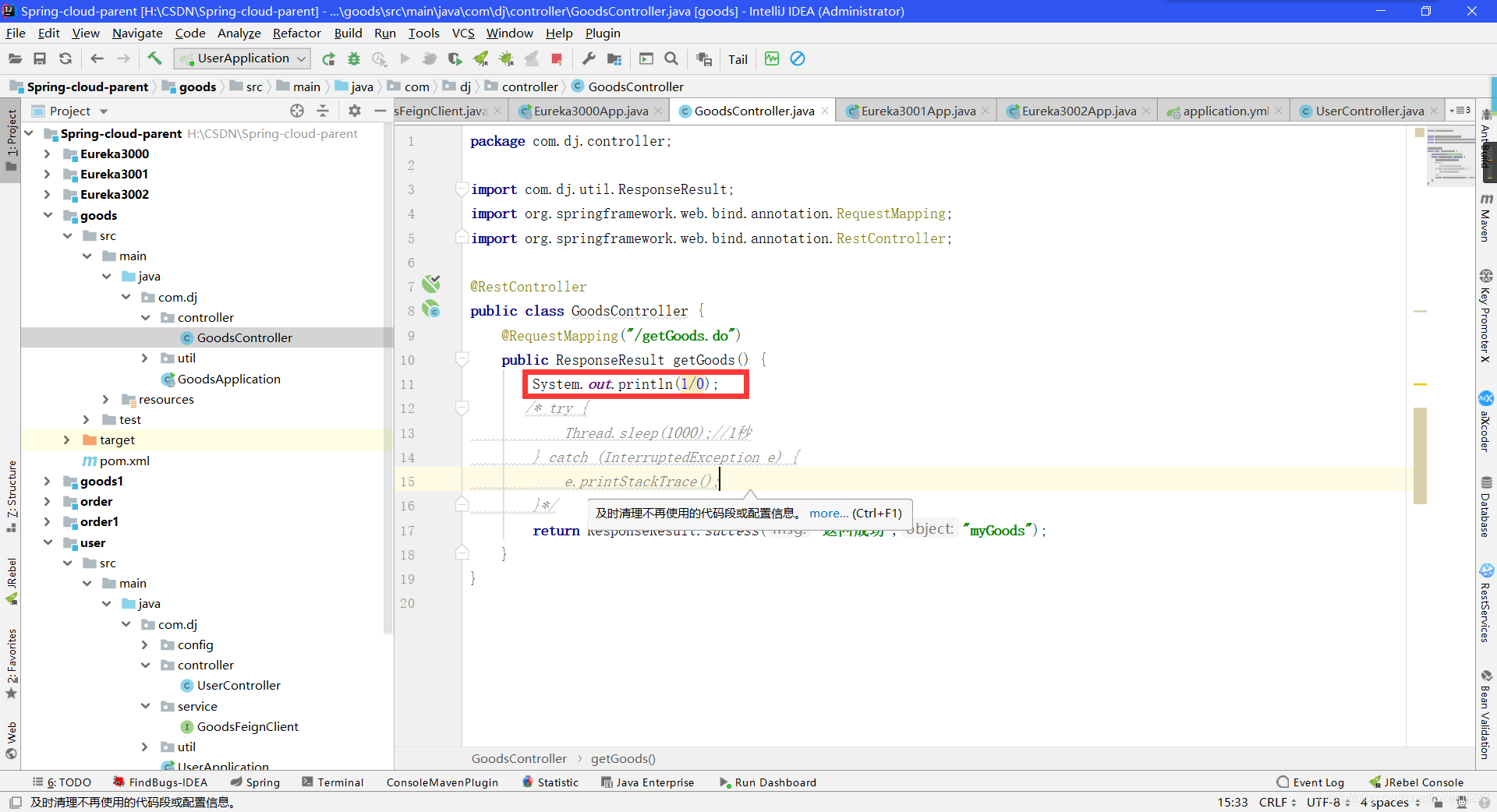Click the green monitor chart icon
Viewport: 1497px width, 812px height.
(x=772, y=59)
